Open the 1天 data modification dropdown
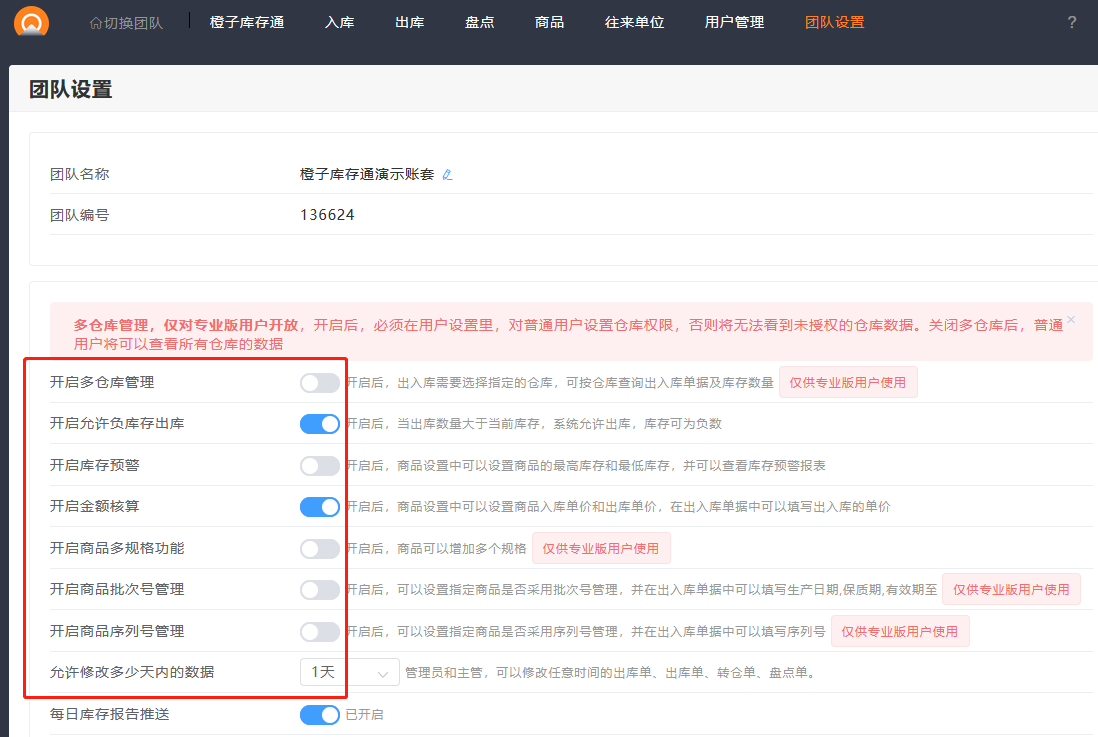 click(x=349, y=673)
